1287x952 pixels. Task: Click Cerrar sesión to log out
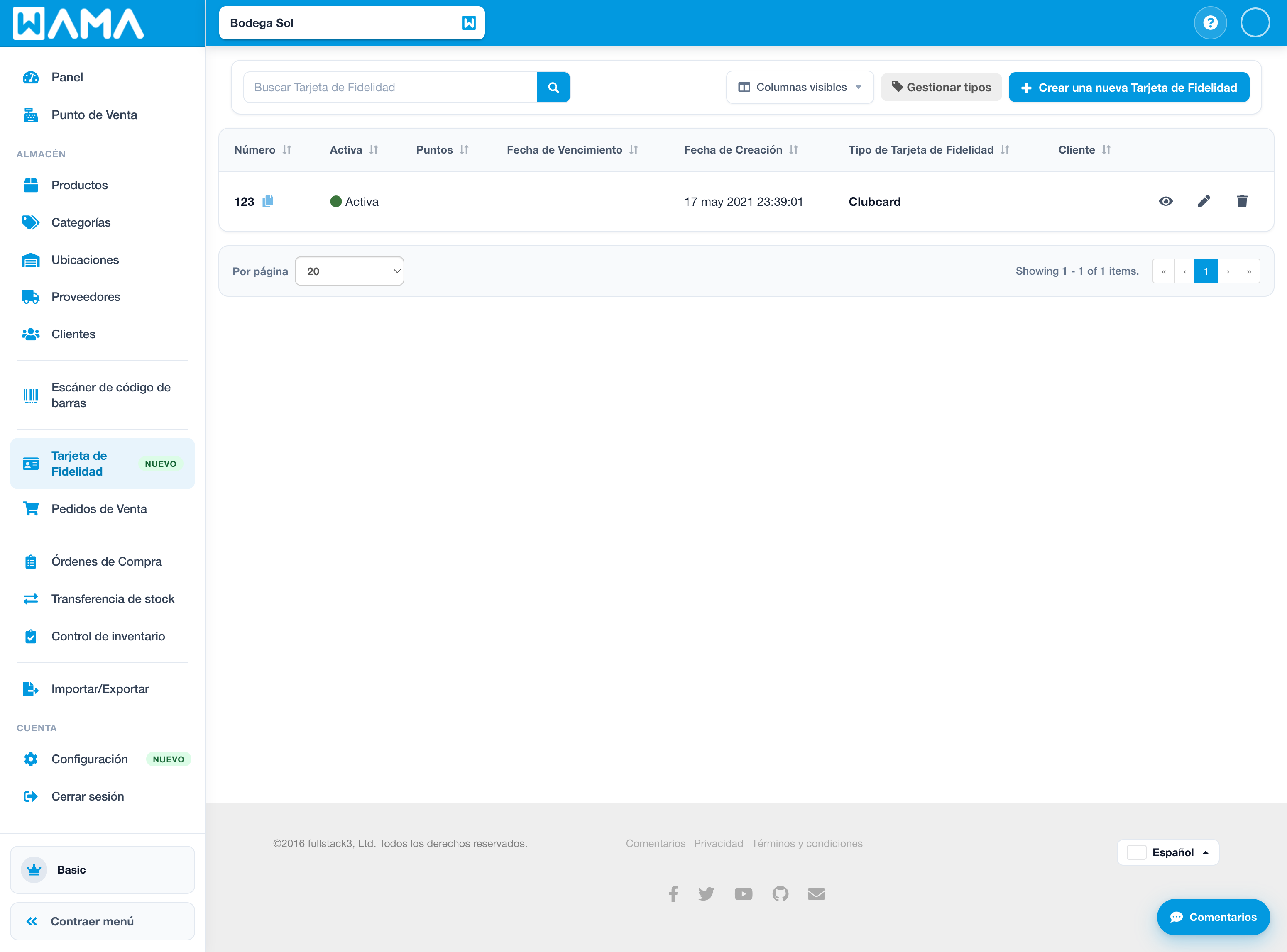(x=103, y=796)
